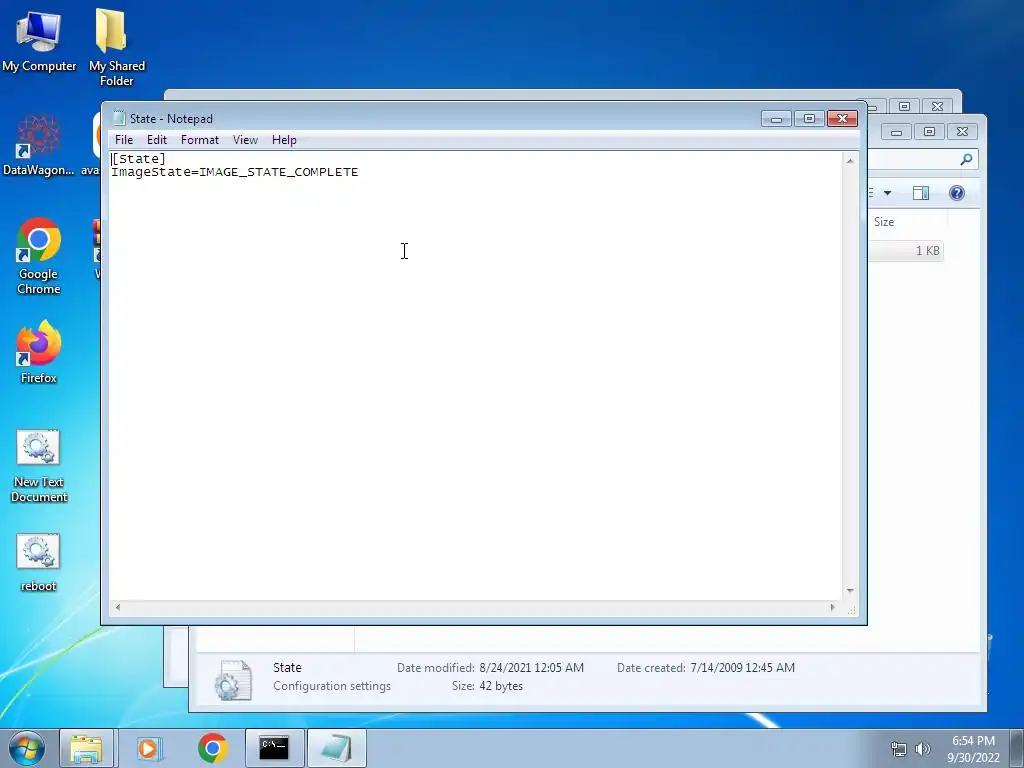The width and height of the screenshot is (1024, 768).
Task: Click the Notepad scroll up arrow
Action: tap(850, 161)
